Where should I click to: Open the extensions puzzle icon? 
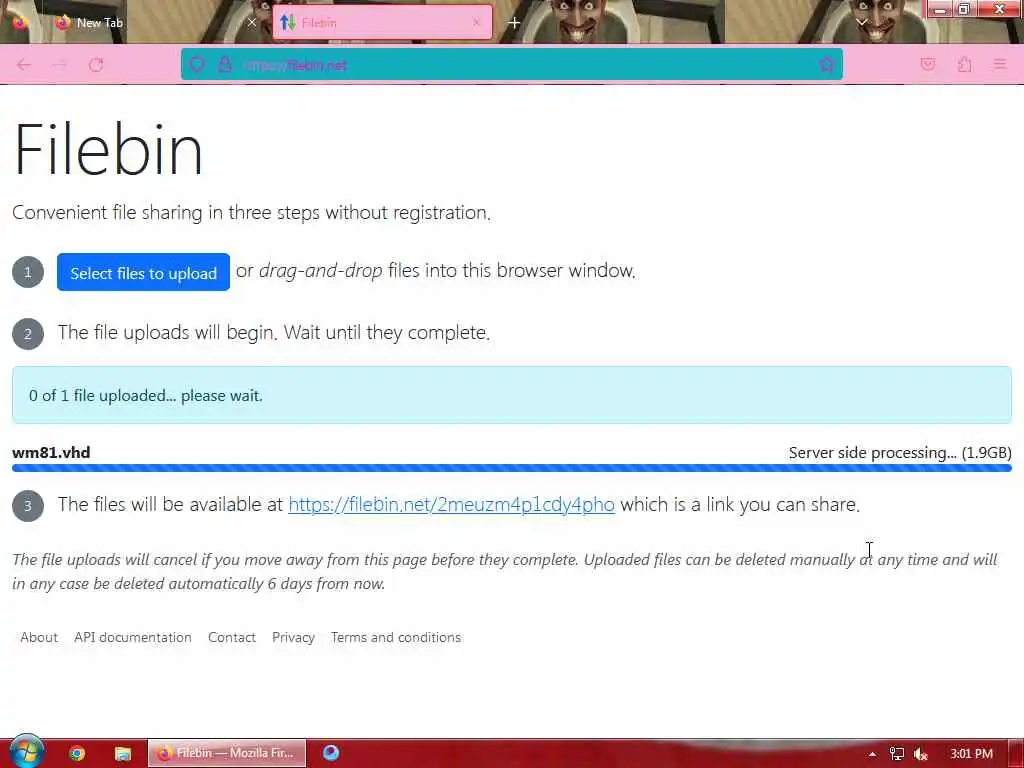point(964,64)
